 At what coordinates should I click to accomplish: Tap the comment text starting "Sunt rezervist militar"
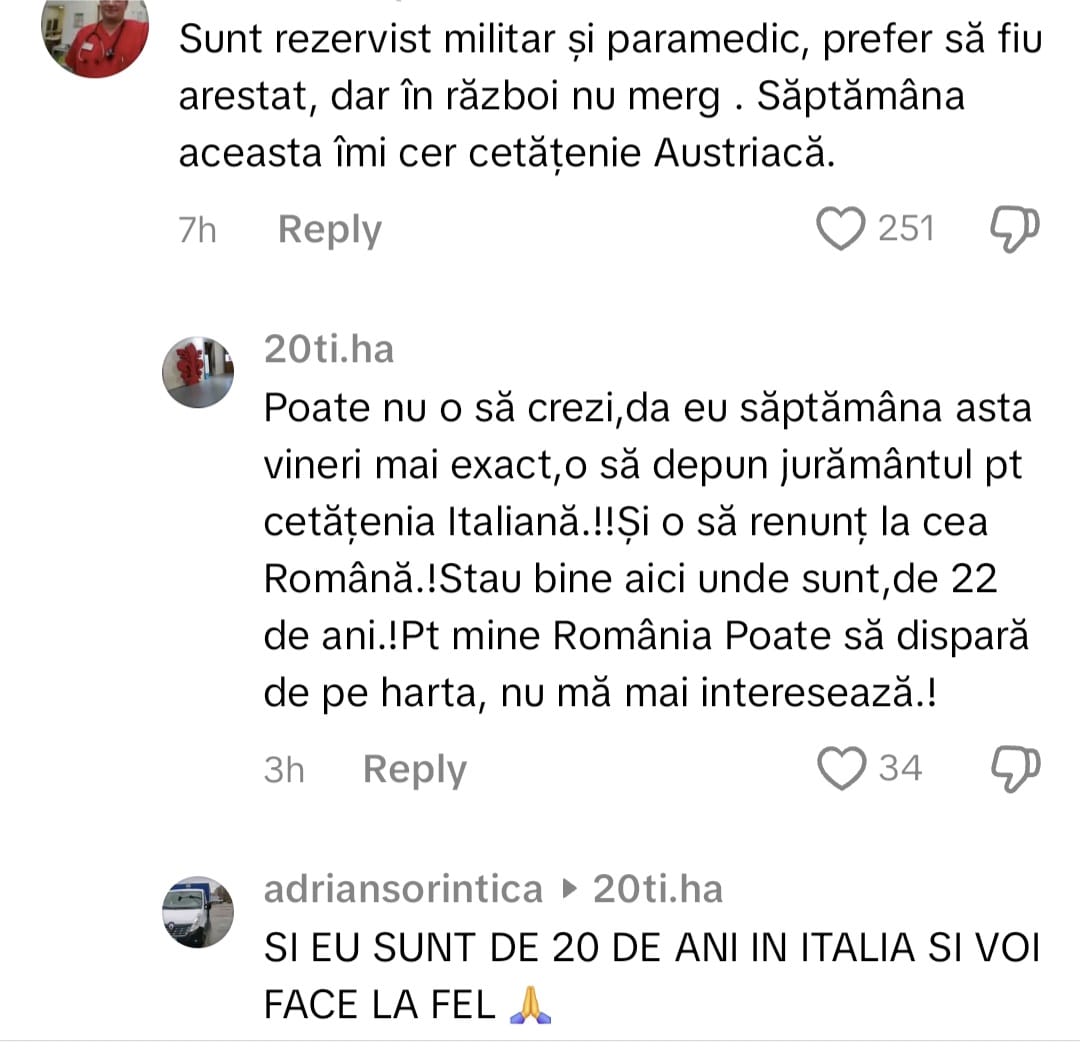click(x=610, y=96)
